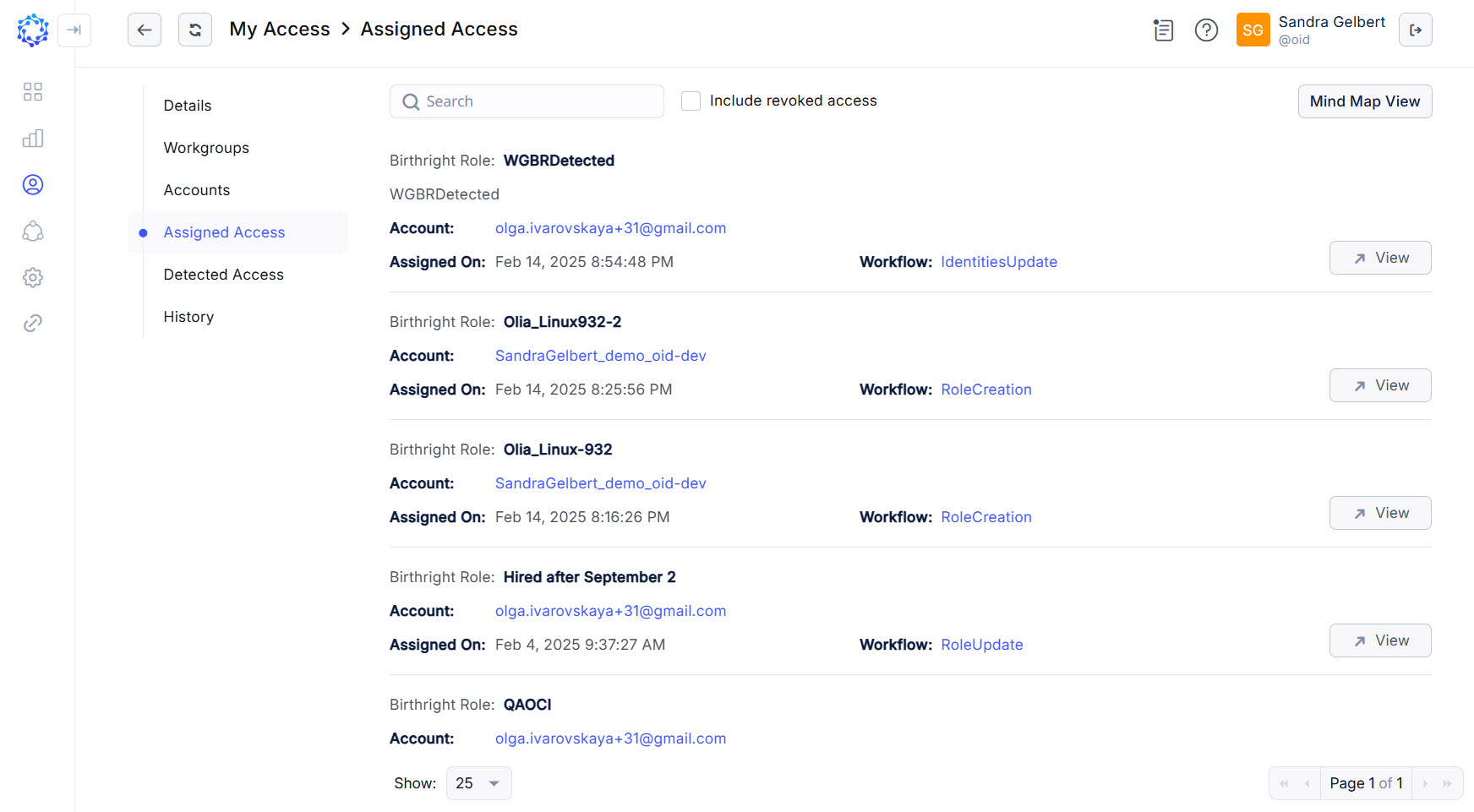Open help question mark icon
The image size is (1474, 812).
pyautogui.click(x=1206, y=30)
